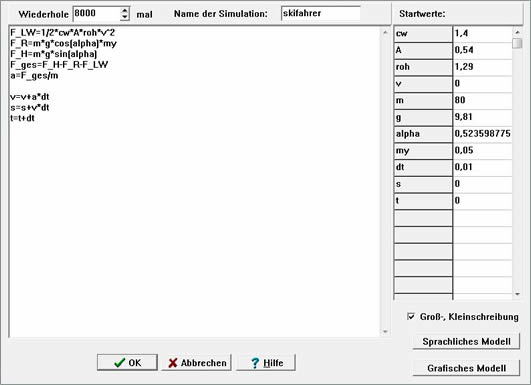Select the value cell '0,54'
The height and width of the screenshot is (385, 531).
point(482,50)
